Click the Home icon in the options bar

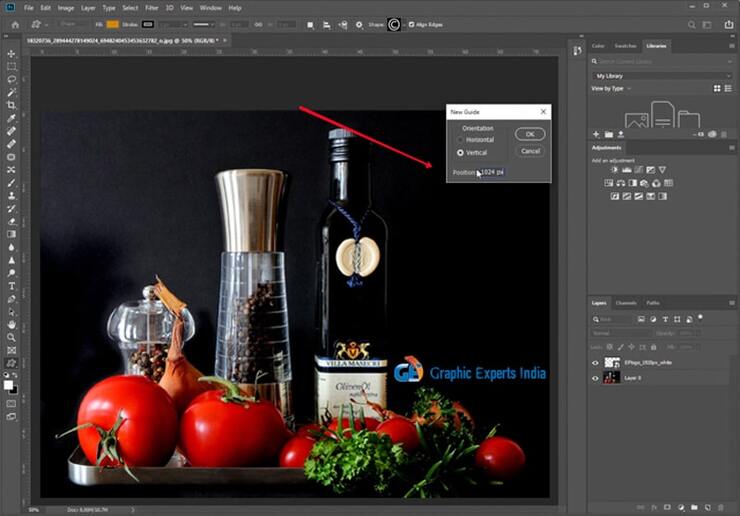(14, 24)
